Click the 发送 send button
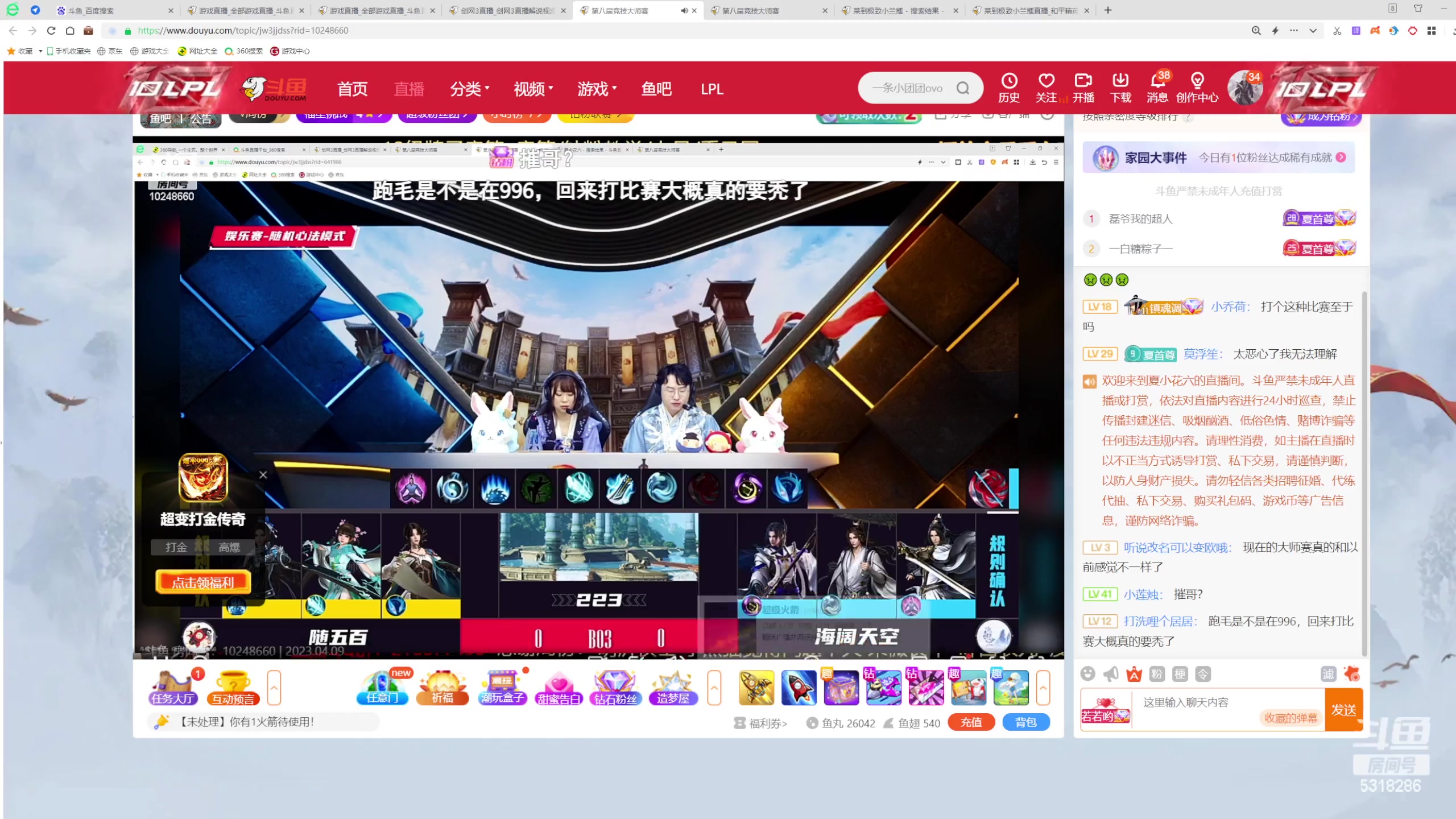 [1343, 709]
